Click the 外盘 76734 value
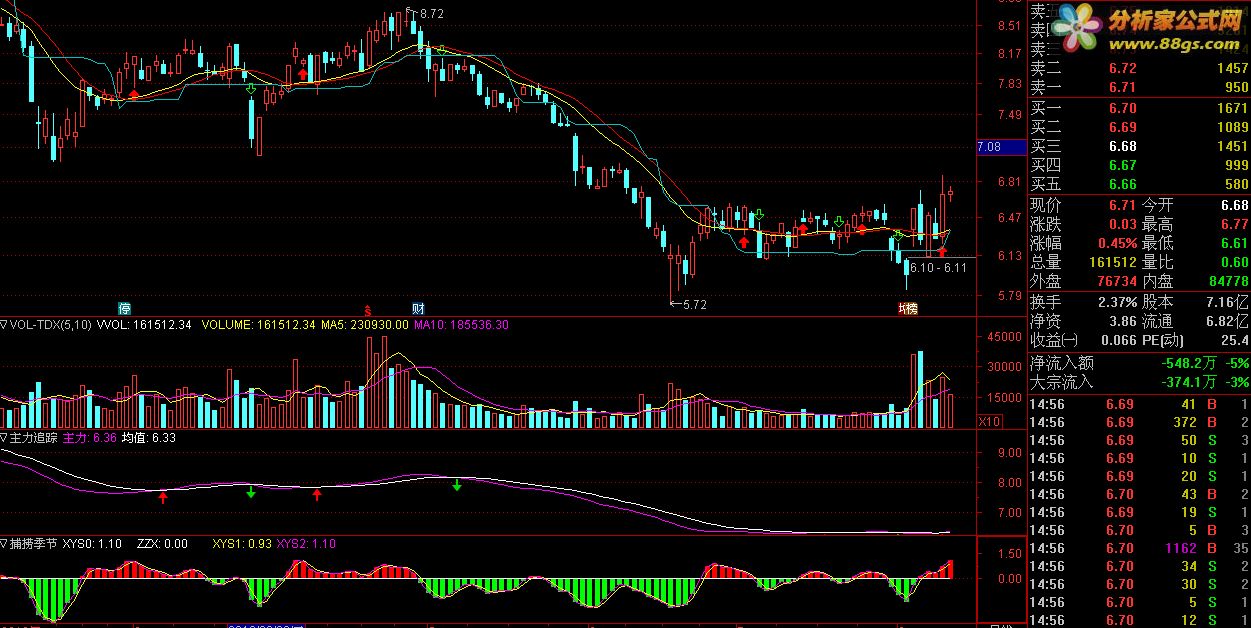1251x628 pixels. [1116, 281]
